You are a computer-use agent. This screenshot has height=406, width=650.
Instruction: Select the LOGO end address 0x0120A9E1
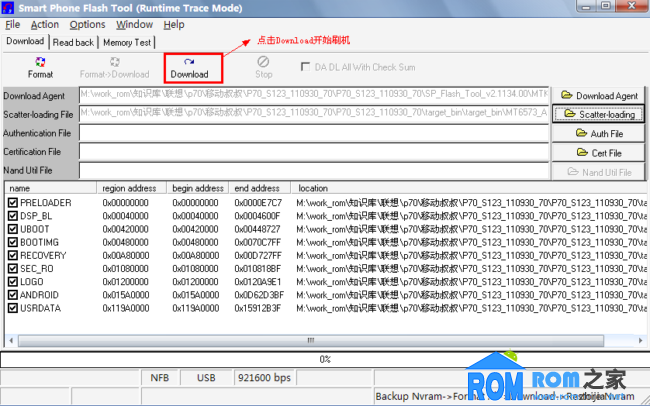point(257,282)
